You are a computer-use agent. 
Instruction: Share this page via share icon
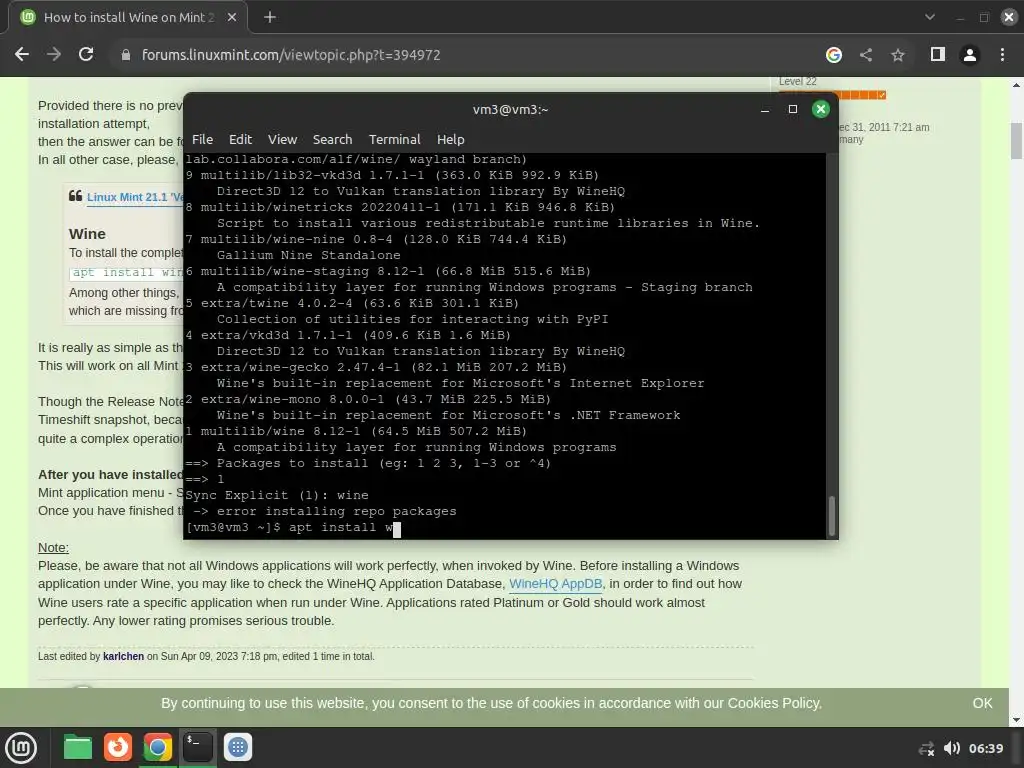(x=866, y=55)
